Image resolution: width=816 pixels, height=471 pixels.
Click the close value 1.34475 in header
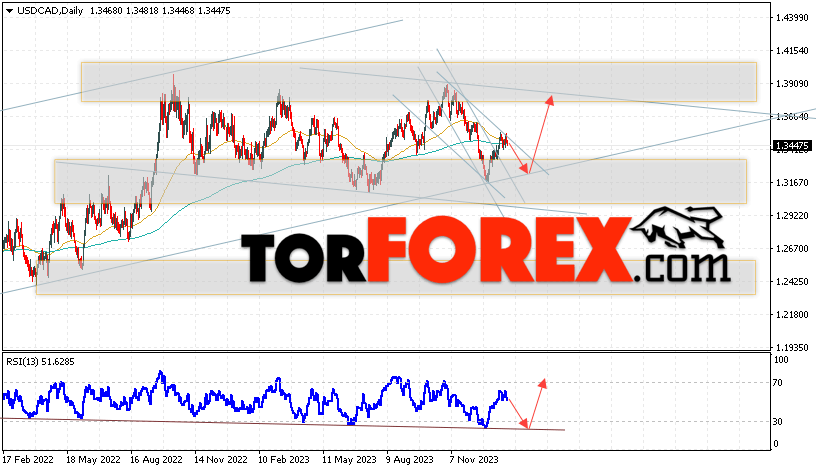click(x=214, y=10)
